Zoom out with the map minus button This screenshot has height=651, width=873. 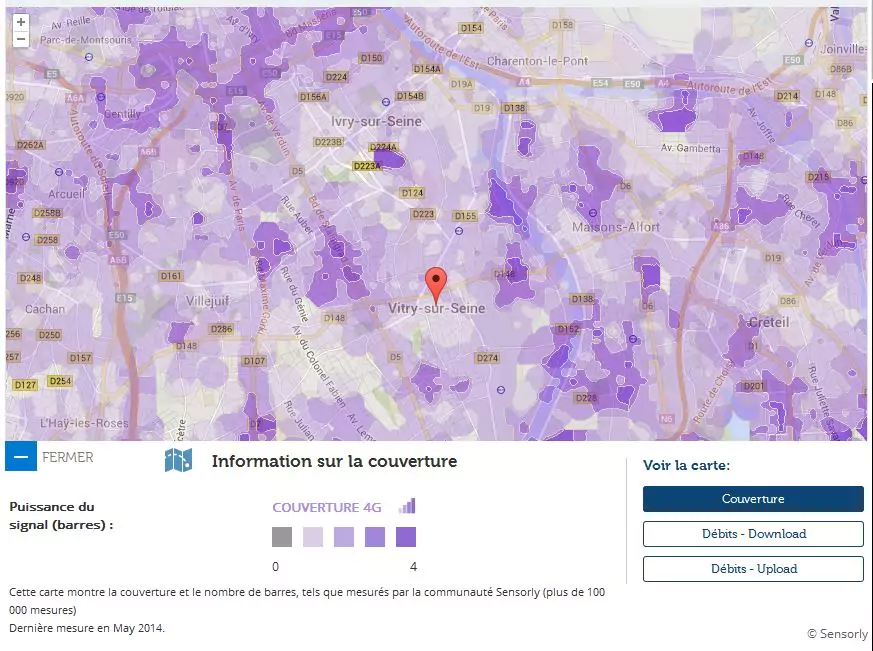pyautogui.click(x=21, y=39)
